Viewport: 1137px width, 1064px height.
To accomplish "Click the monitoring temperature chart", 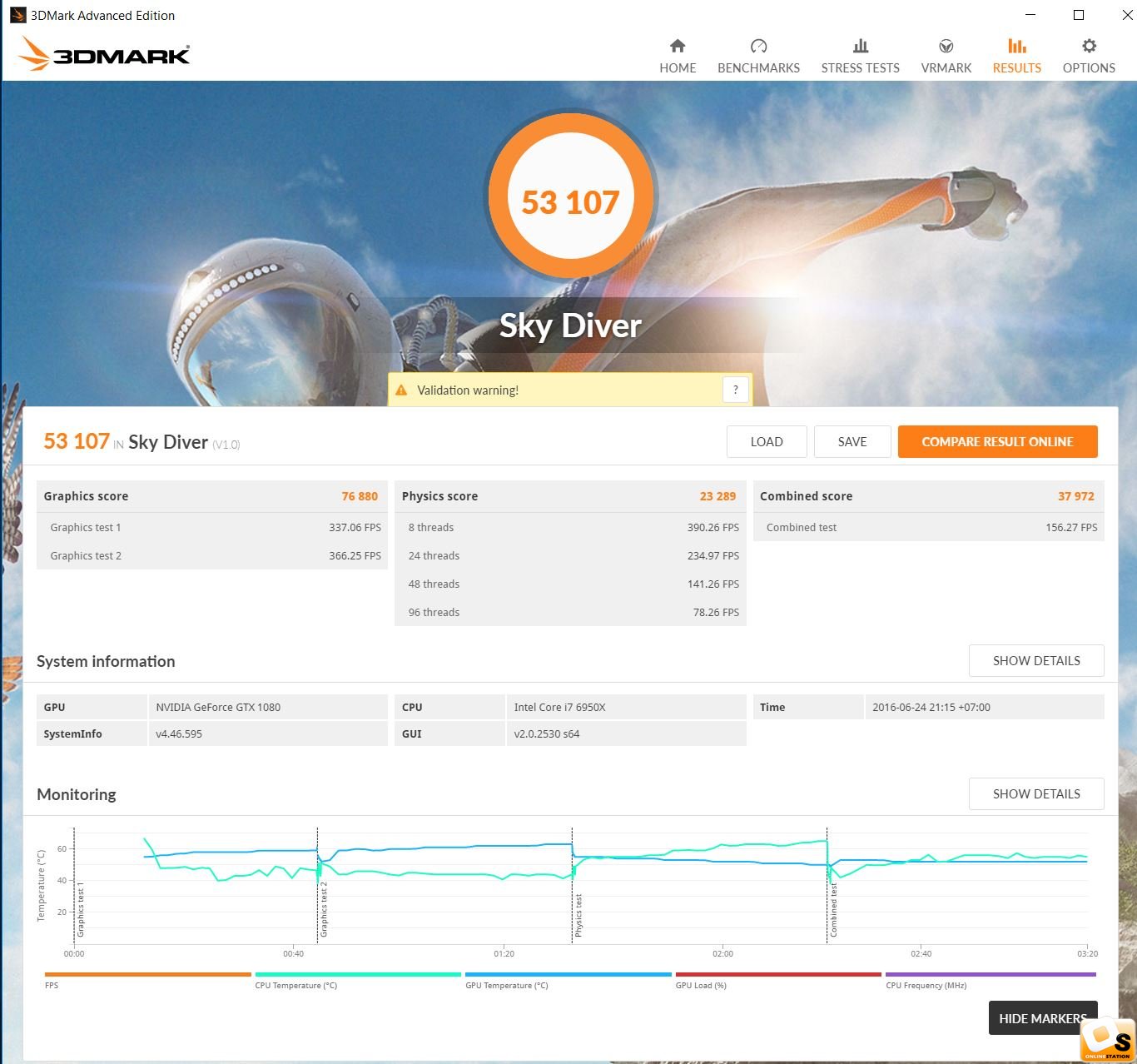I will click(x=580, y=886).
